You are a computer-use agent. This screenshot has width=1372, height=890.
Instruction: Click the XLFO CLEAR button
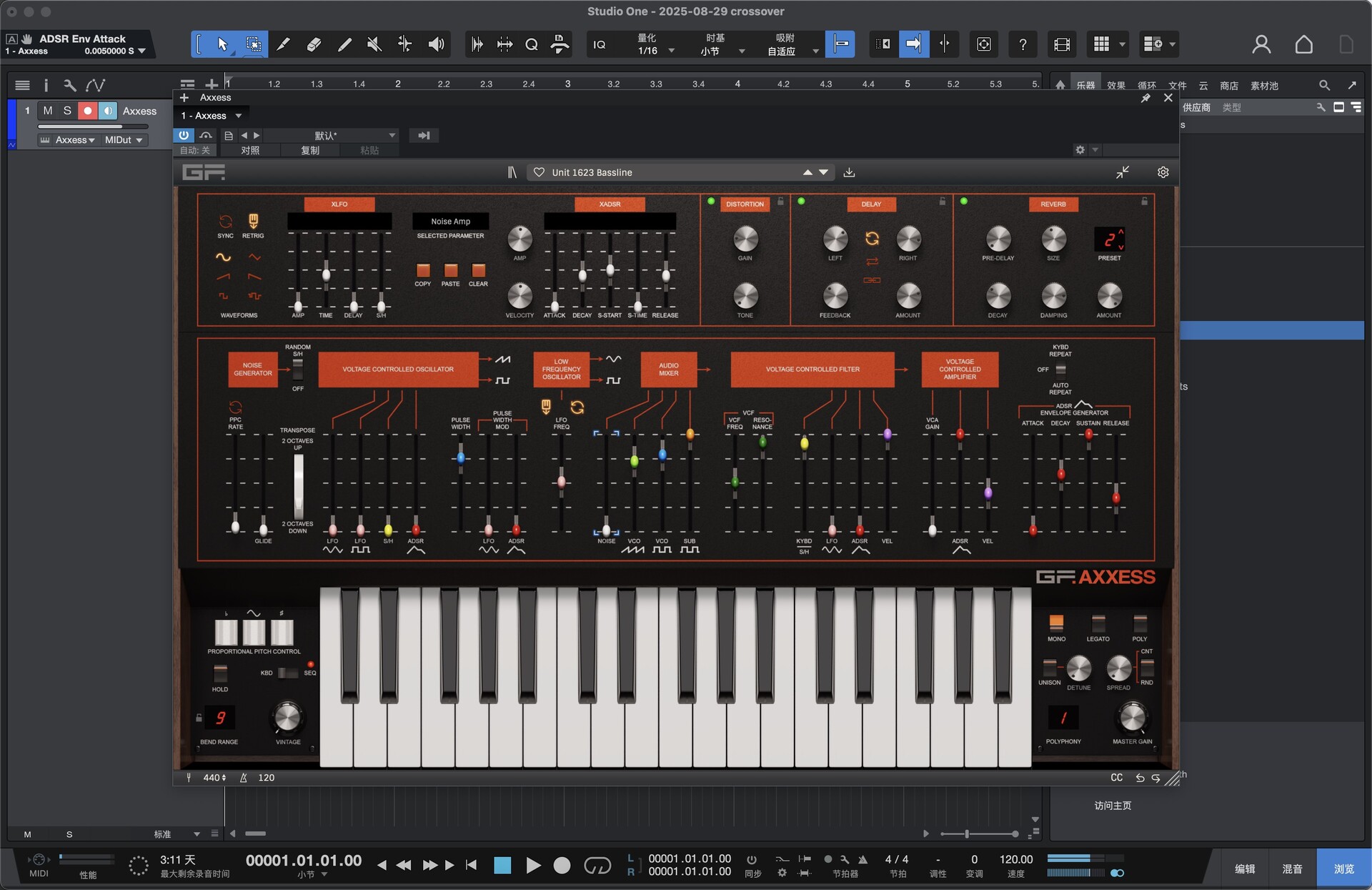478,270
